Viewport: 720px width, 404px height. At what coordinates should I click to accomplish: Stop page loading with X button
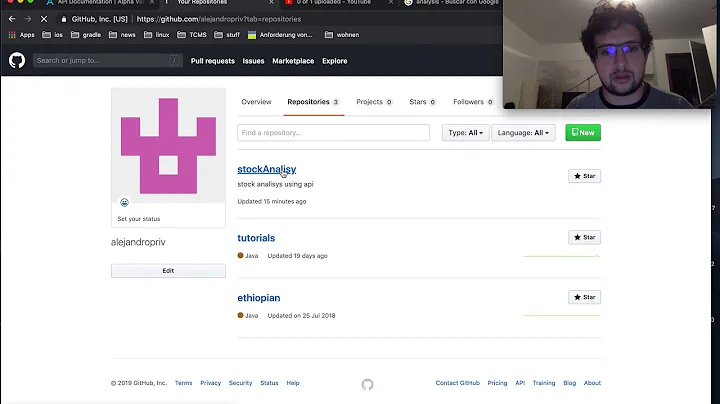coord(44,19)
